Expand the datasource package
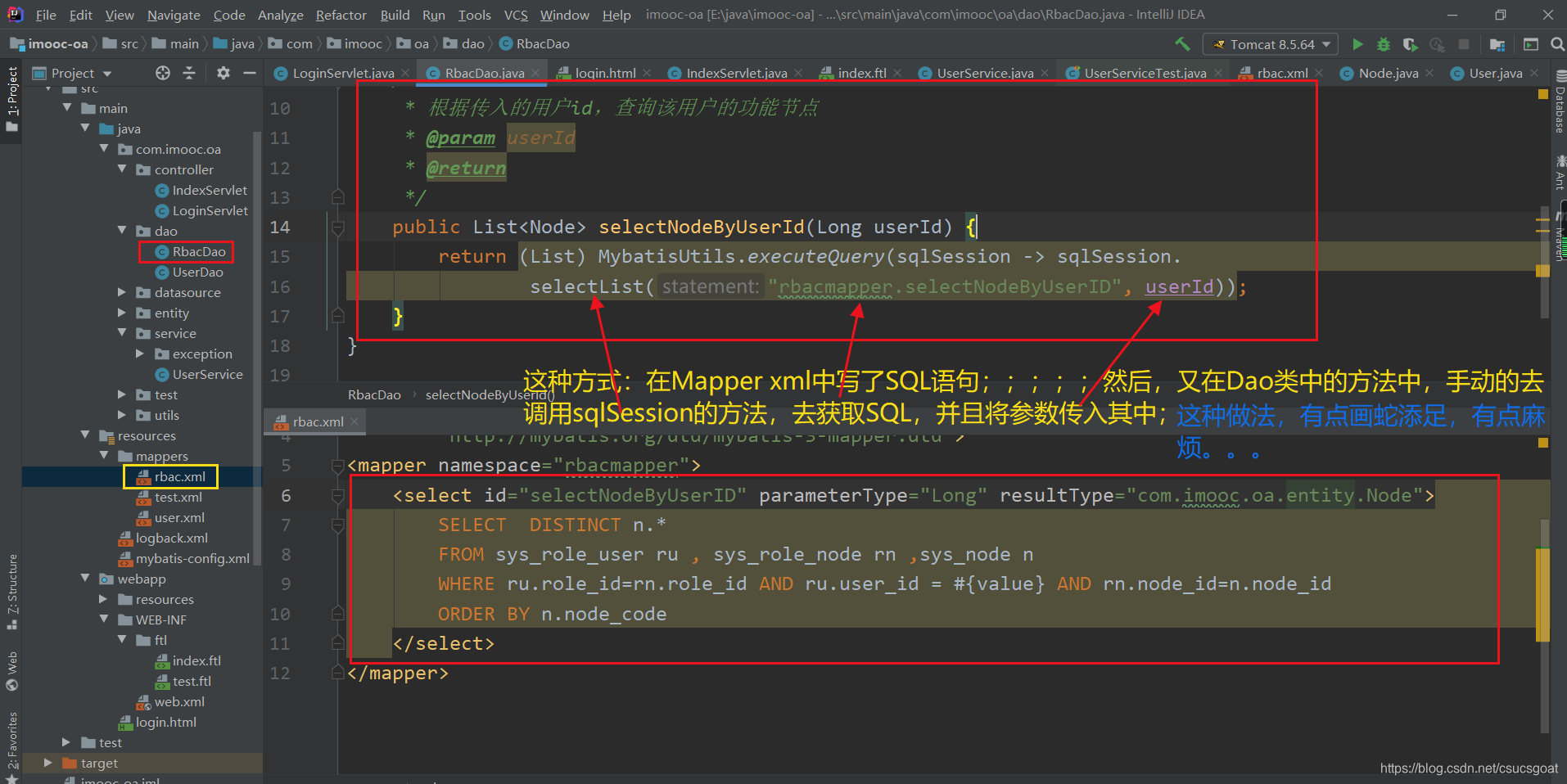1567x784 pixels. (x=122, y=292)
